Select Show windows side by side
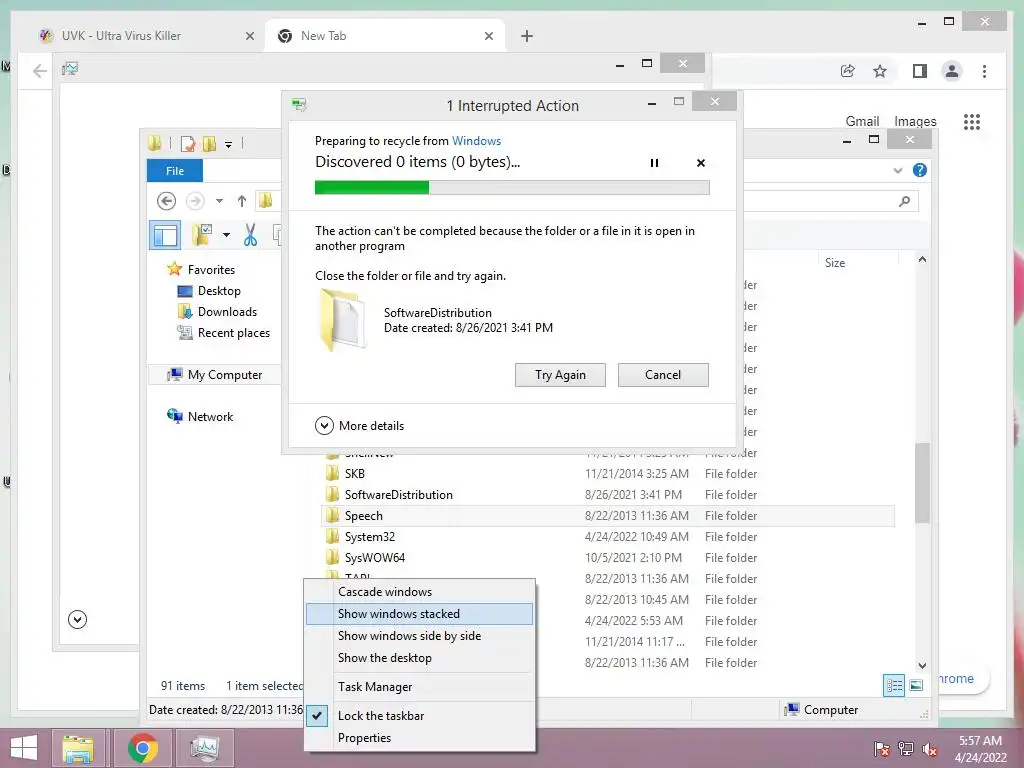 click(419, 636)
